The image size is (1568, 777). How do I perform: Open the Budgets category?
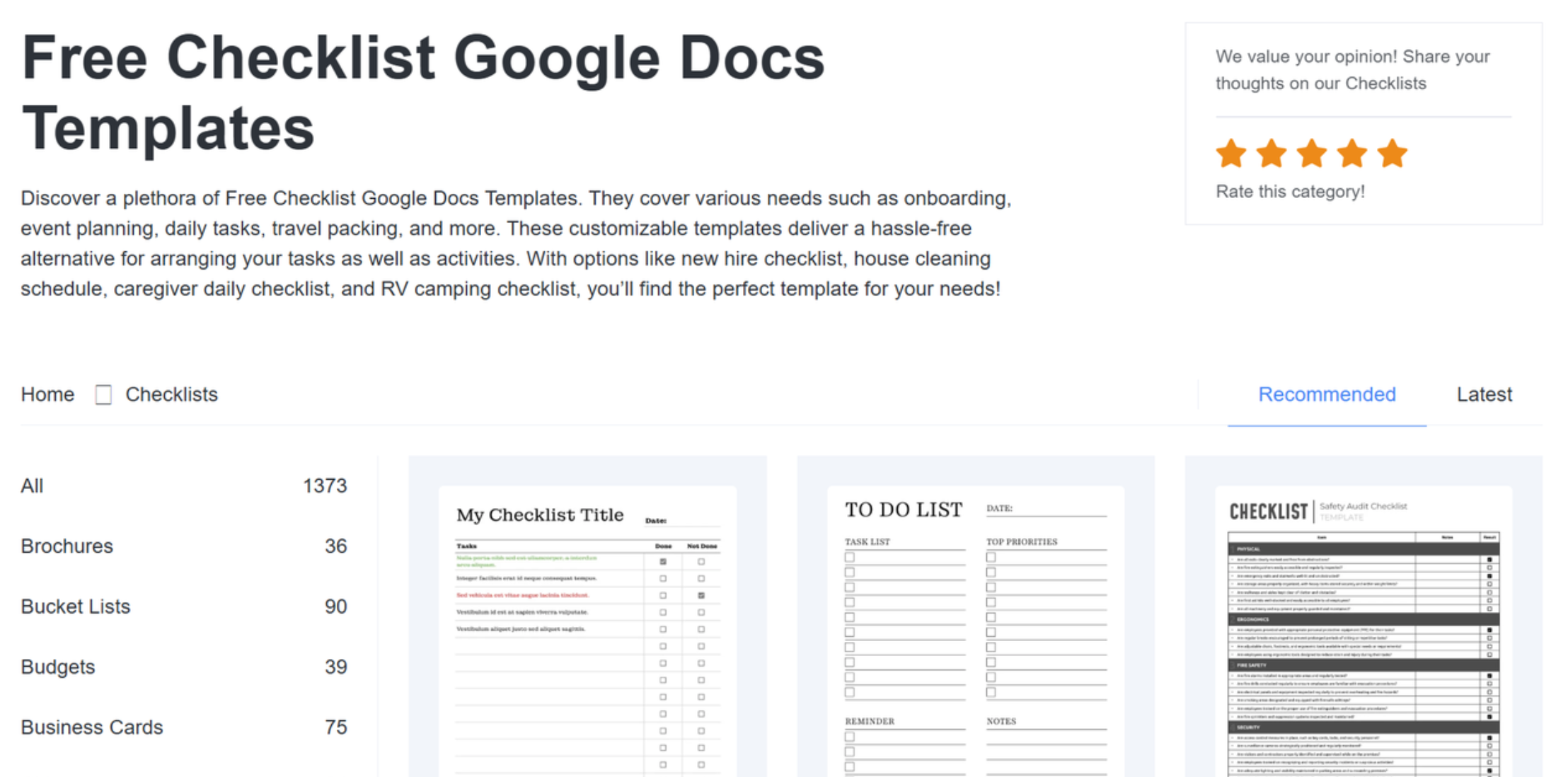[x=57, y=667]
